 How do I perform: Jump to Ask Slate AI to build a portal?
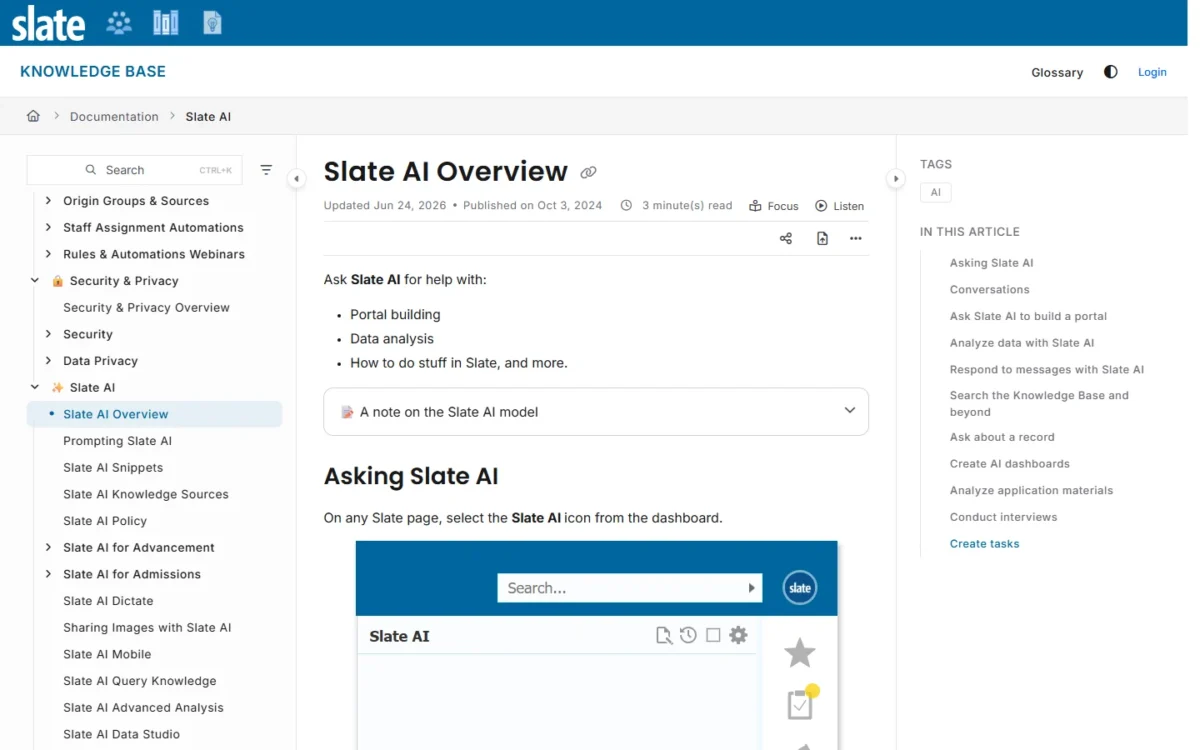(1028, 316)
